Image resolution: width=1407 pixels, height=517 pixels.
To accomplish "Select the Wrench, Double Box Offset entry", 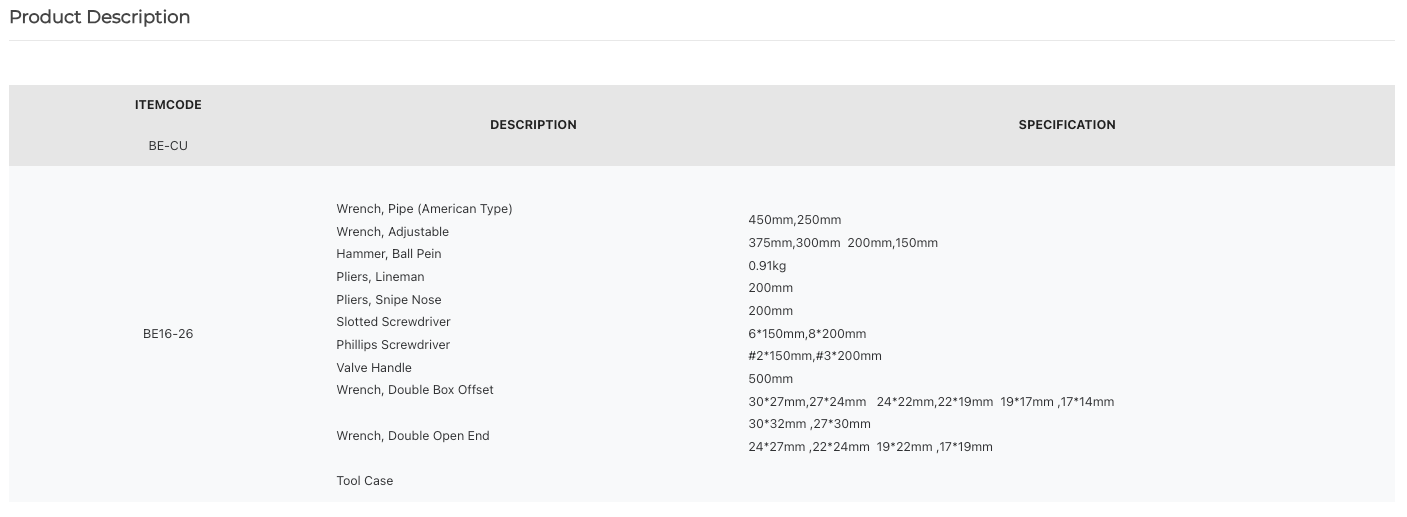I will point(415,390).
